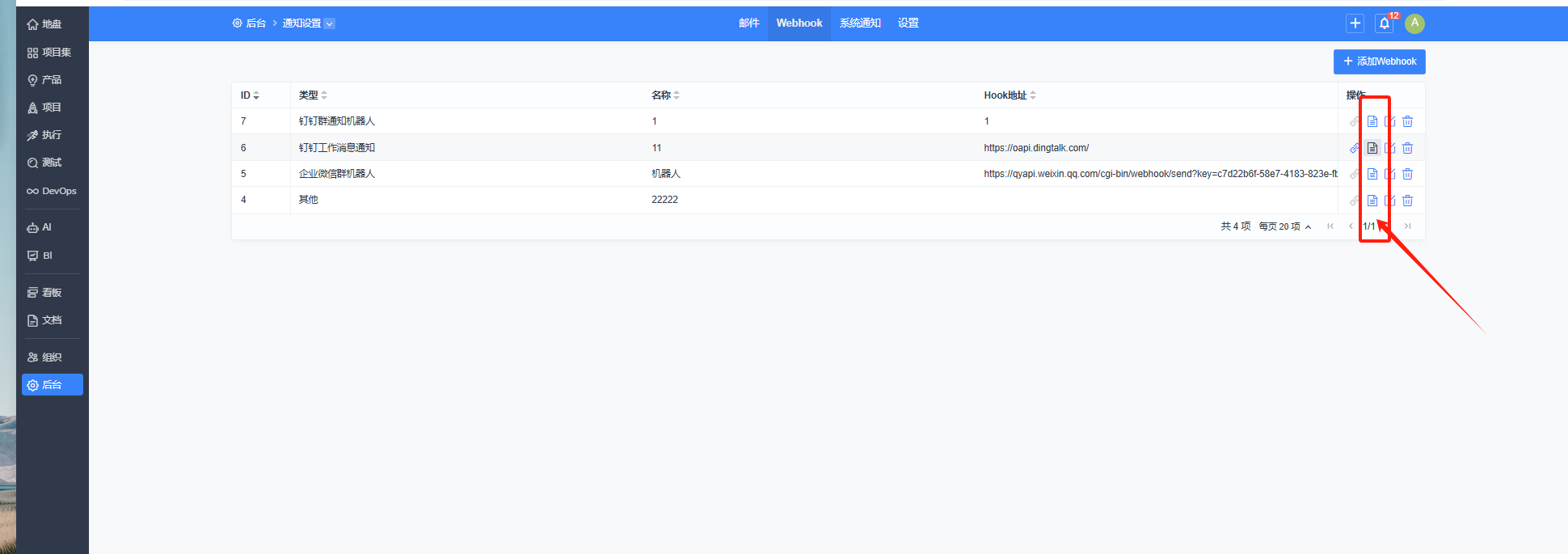
Task: Go to the first page of results
Action: 1330,226
